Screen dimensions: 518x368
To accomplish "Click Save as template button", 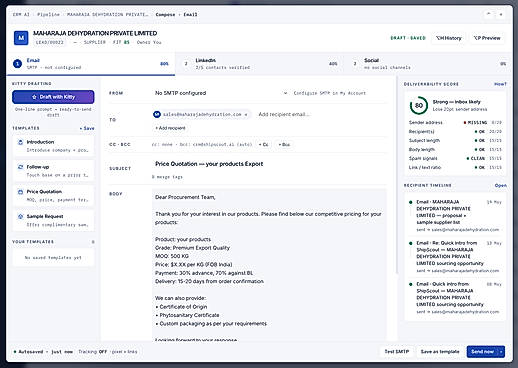I will pos(440,352).
